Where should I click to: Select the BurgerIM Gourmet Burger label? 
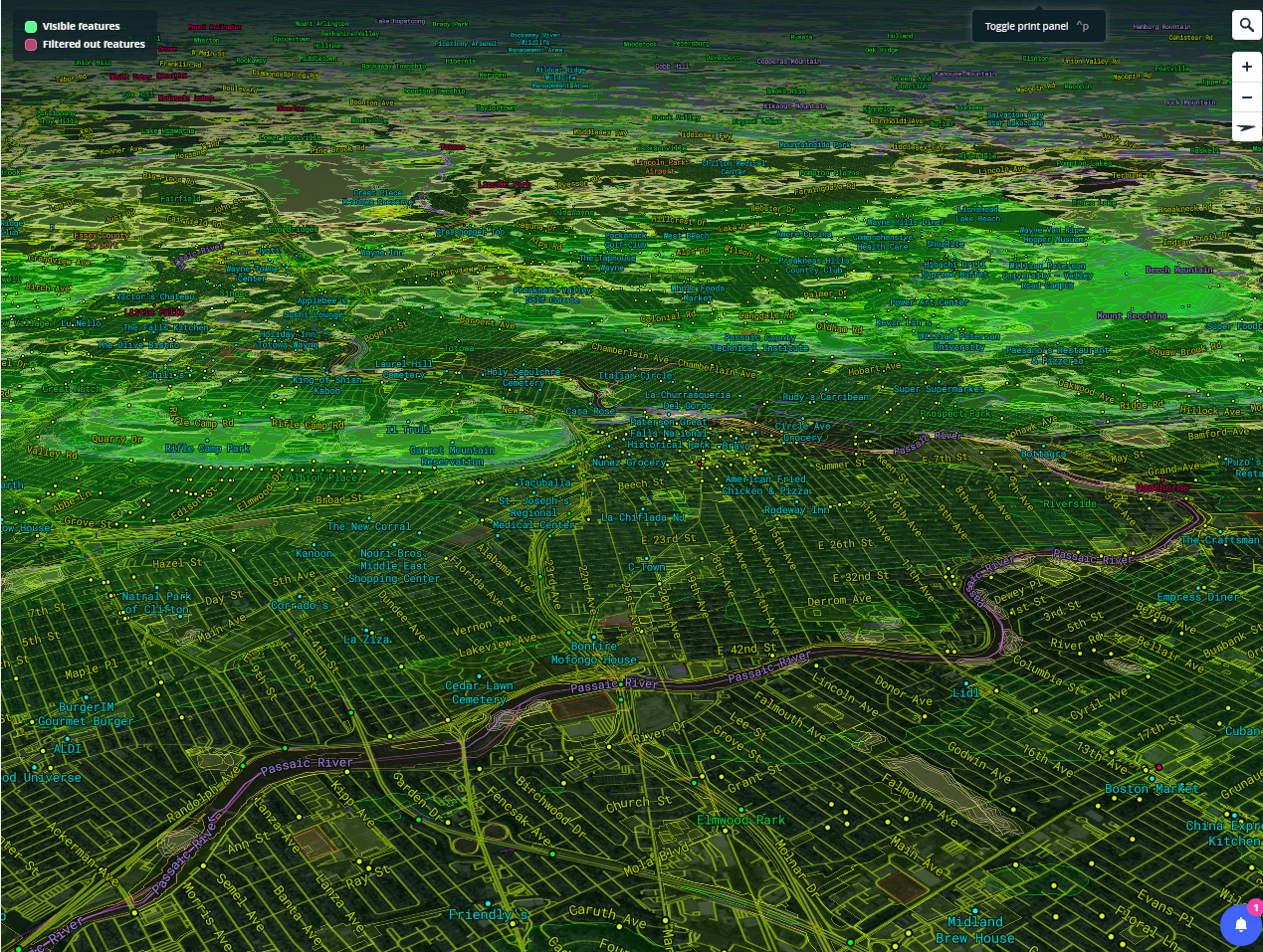point(86,714)
